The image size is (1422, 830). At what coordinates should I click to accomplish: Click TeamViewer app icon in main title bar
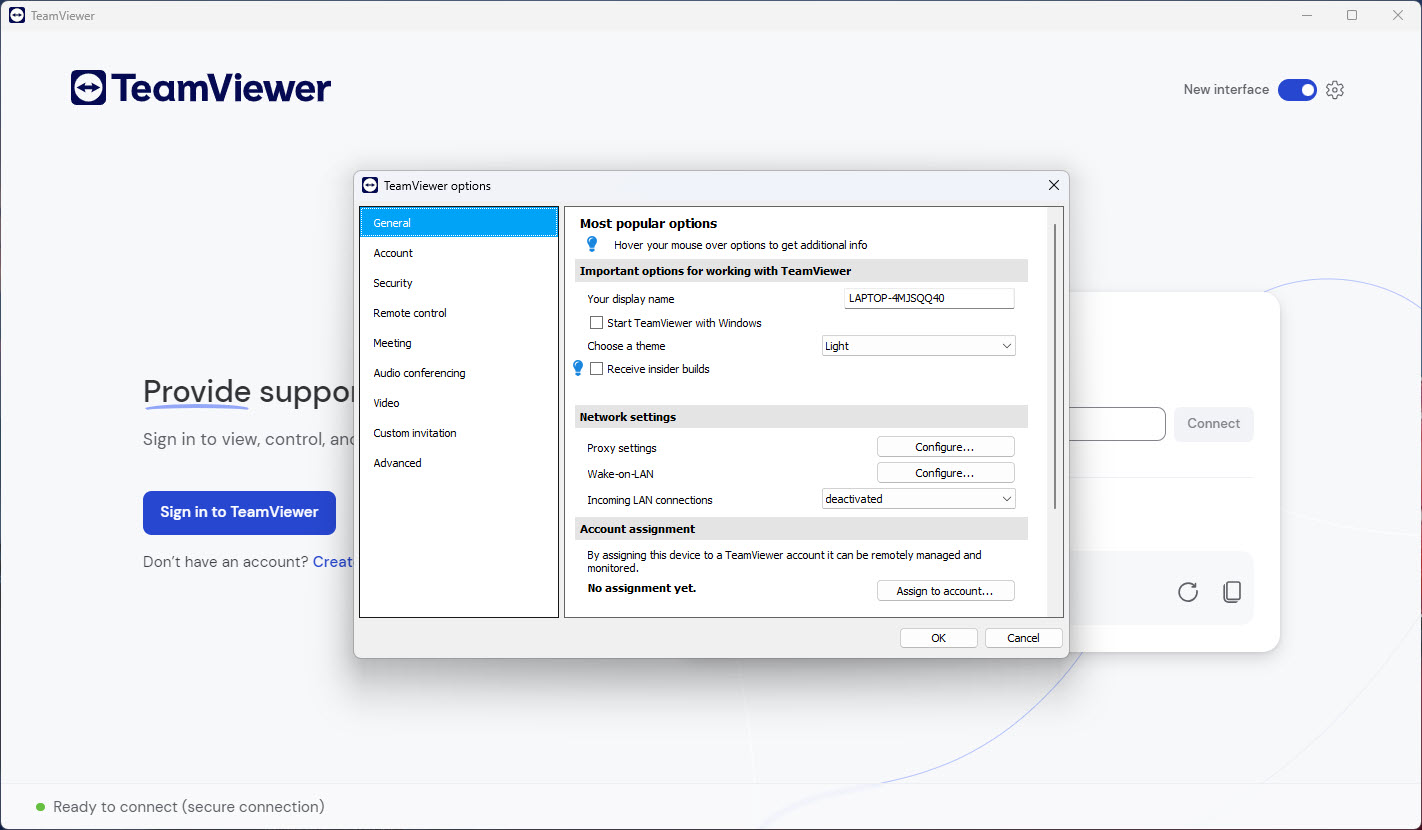tap(17, 16)
